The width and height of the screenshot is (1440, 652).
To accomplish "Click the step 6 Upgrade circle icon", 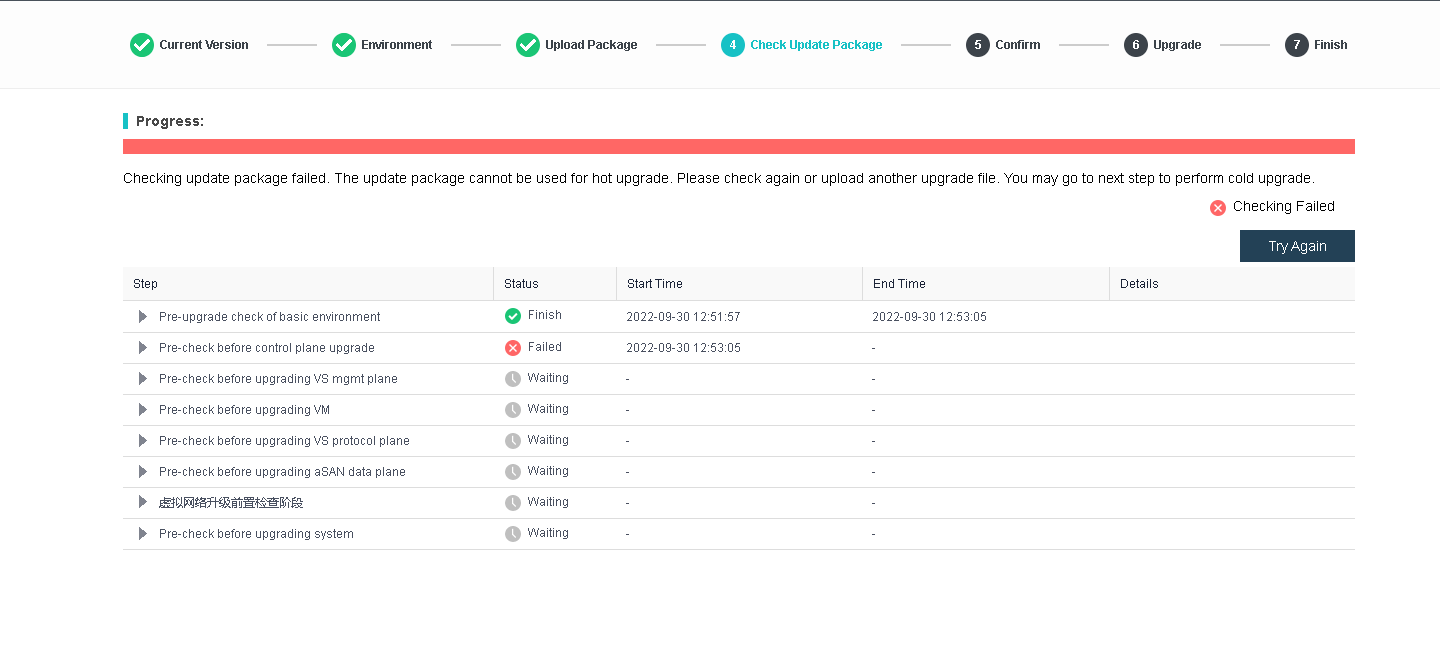I will 1136,45.
